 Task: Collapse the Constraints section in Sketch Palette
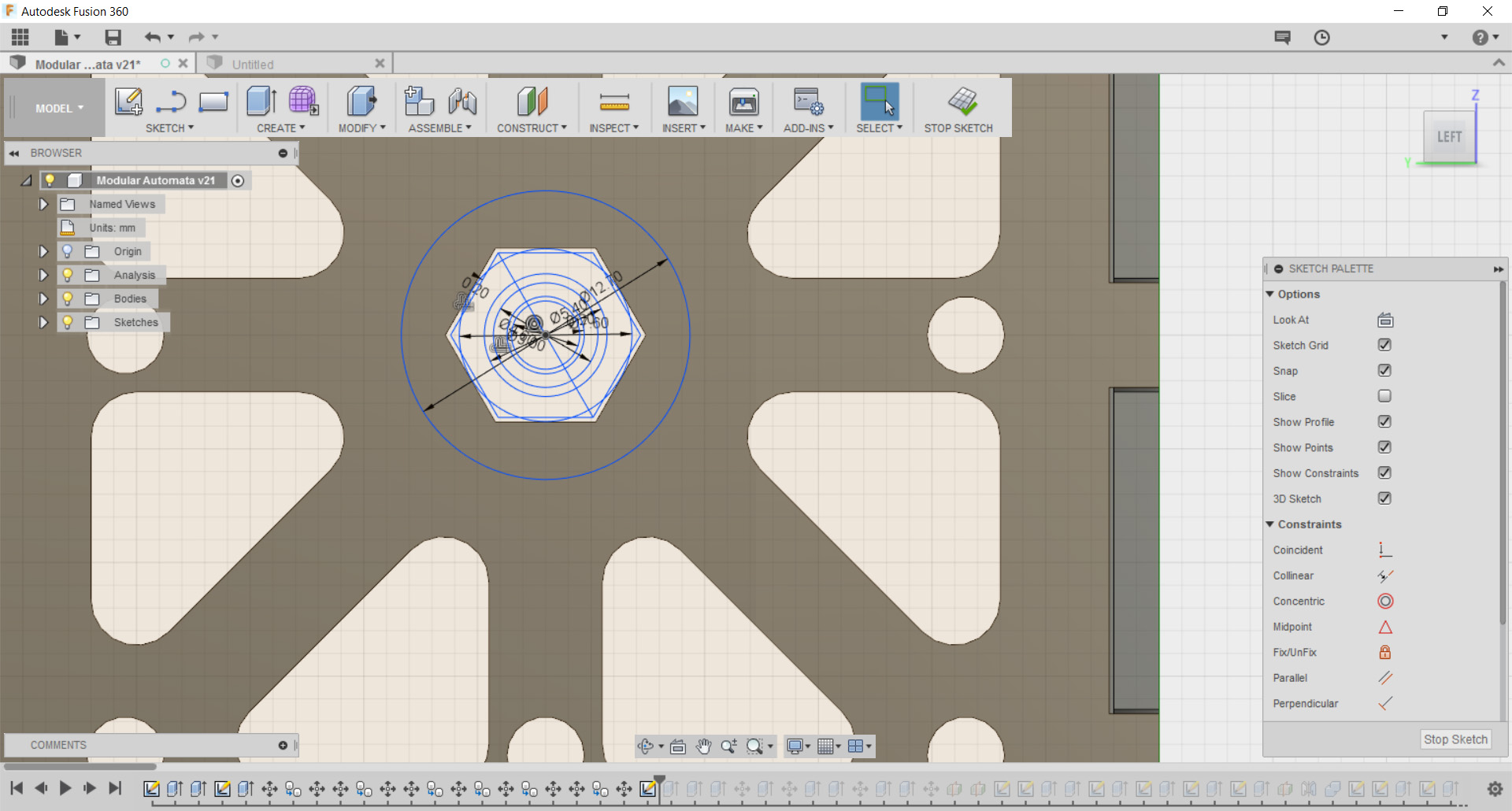click(1269, 524)
